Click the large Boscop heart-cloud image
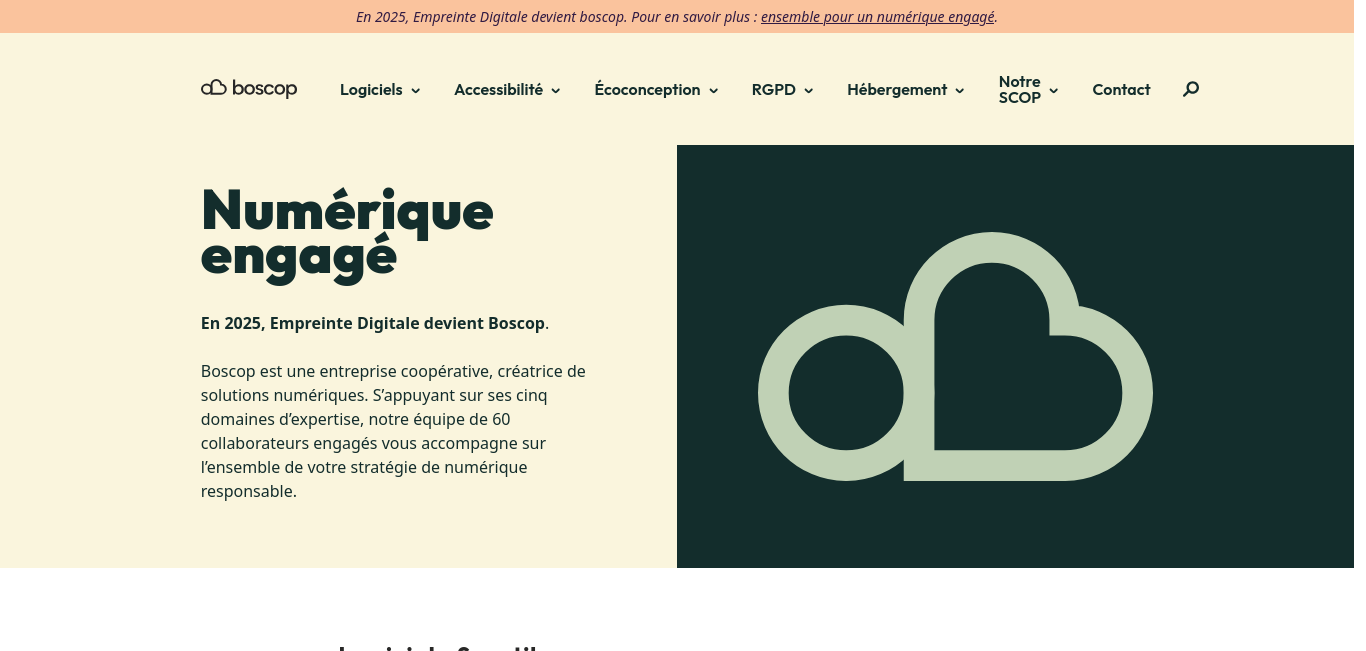Viewport: 1366px width, 651px height. point(955,357)
